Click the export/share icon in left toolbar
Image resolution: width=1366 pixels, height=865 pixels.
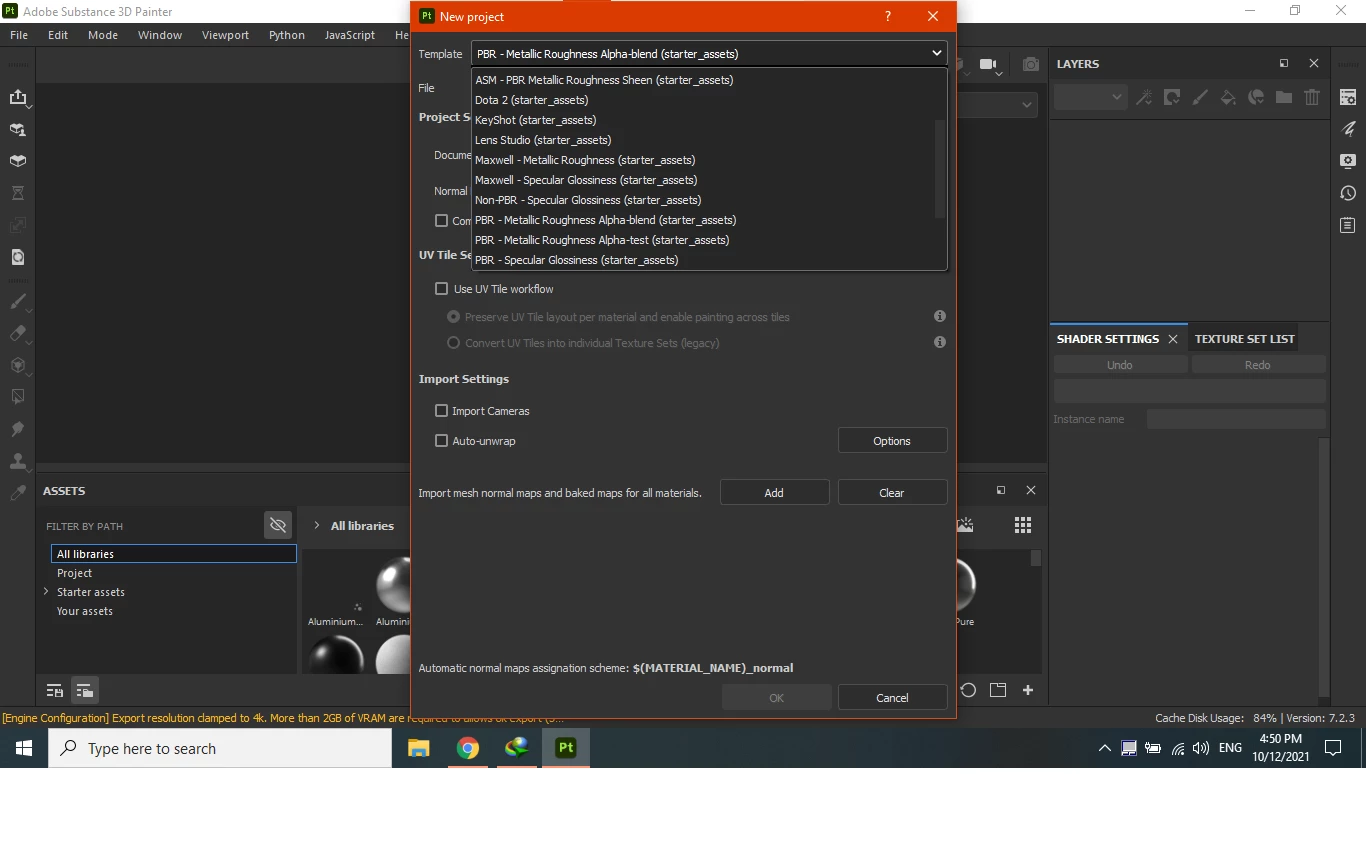pyautogui.click(x=18, y=97)
